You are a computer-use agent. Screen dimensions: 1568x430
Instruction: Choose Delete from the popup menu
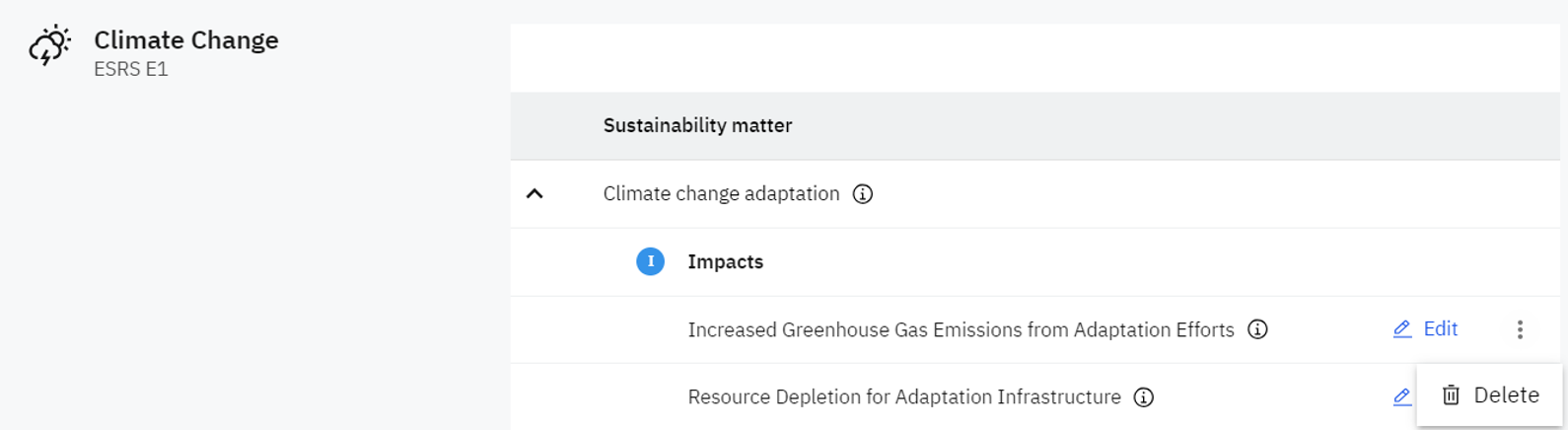click(1506, 395)
